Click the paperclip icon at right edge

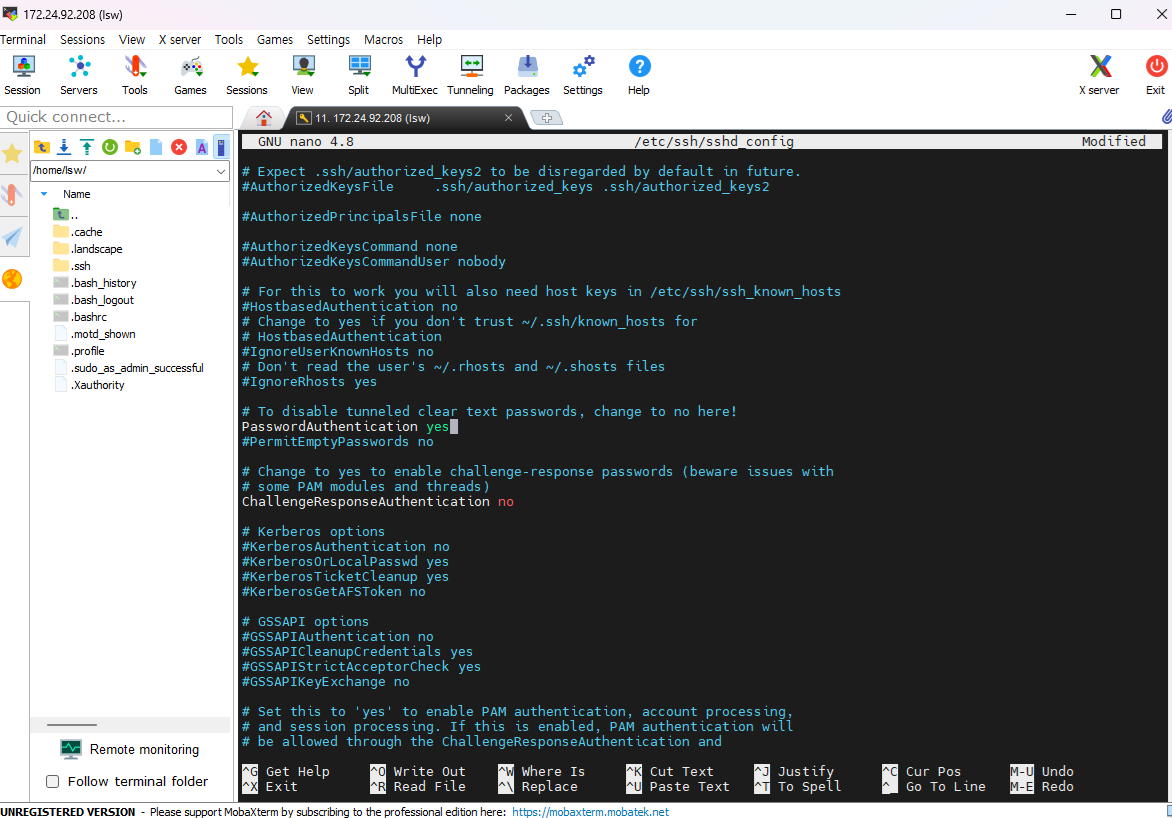click(1166, 117)
